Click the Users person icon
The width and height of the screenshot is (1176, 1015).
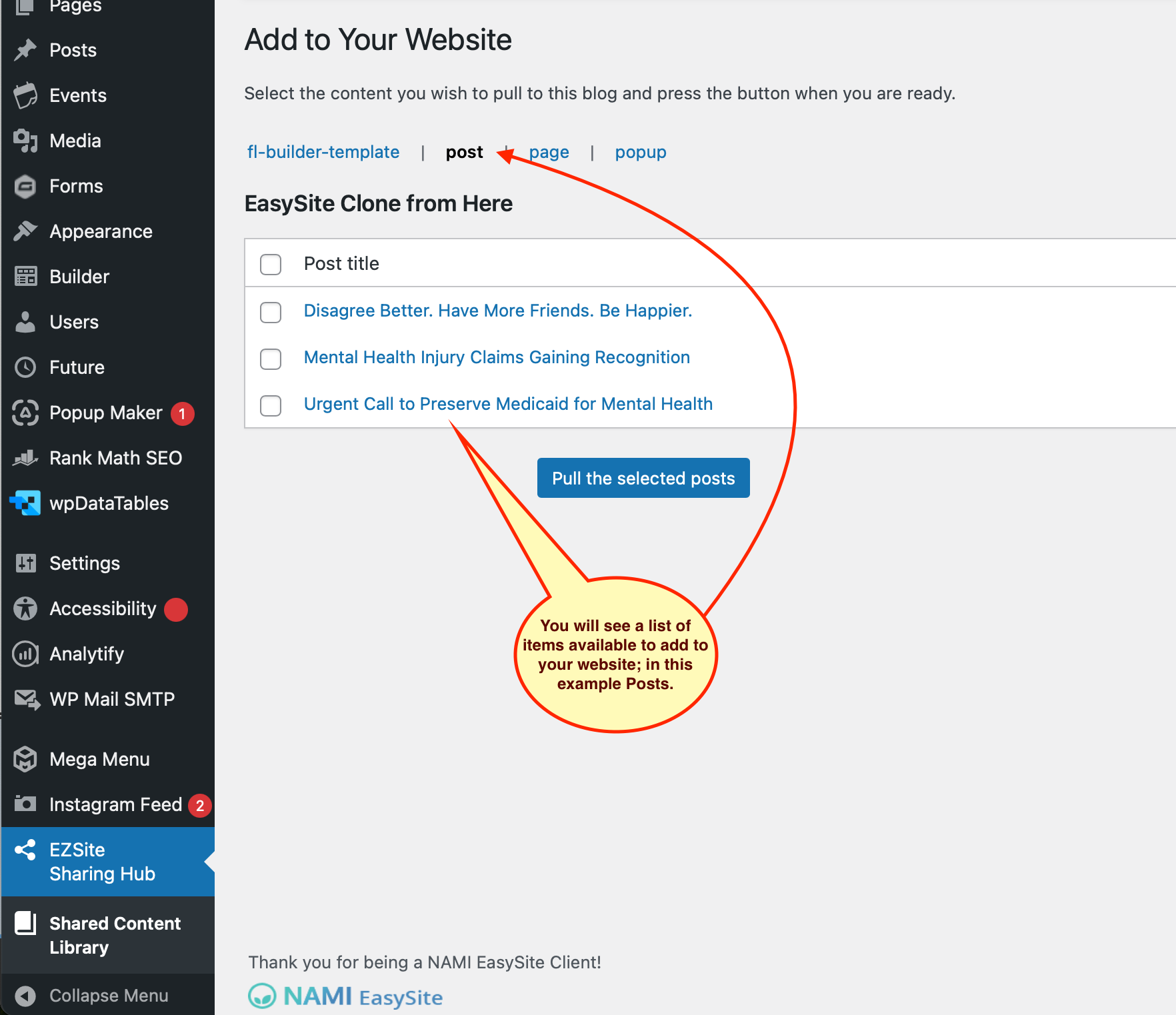25,322
